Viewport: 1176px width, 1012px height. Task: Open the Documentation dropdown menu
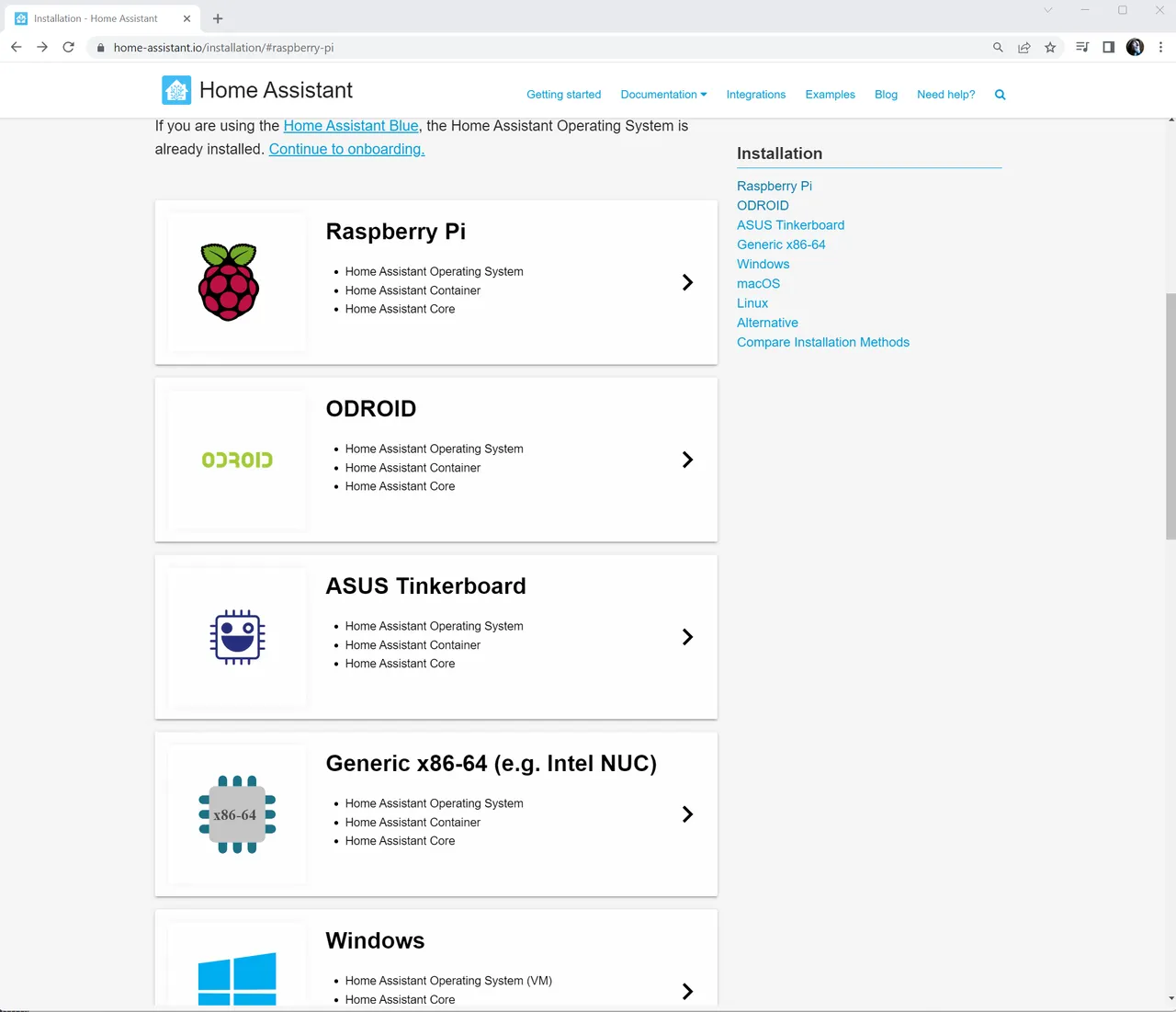(x=663, y=95)
